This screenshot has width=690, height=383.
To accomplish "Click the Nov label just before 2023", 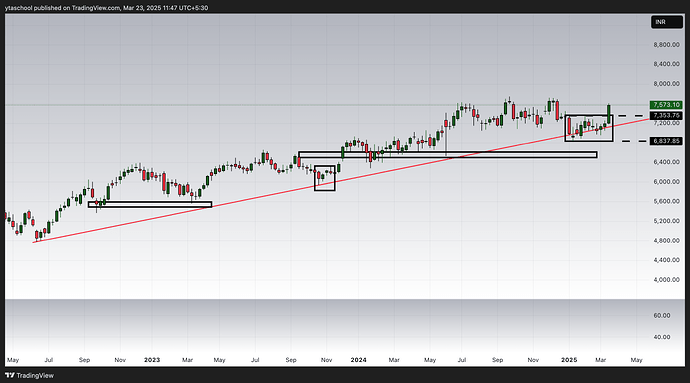I will coord(120,360).
